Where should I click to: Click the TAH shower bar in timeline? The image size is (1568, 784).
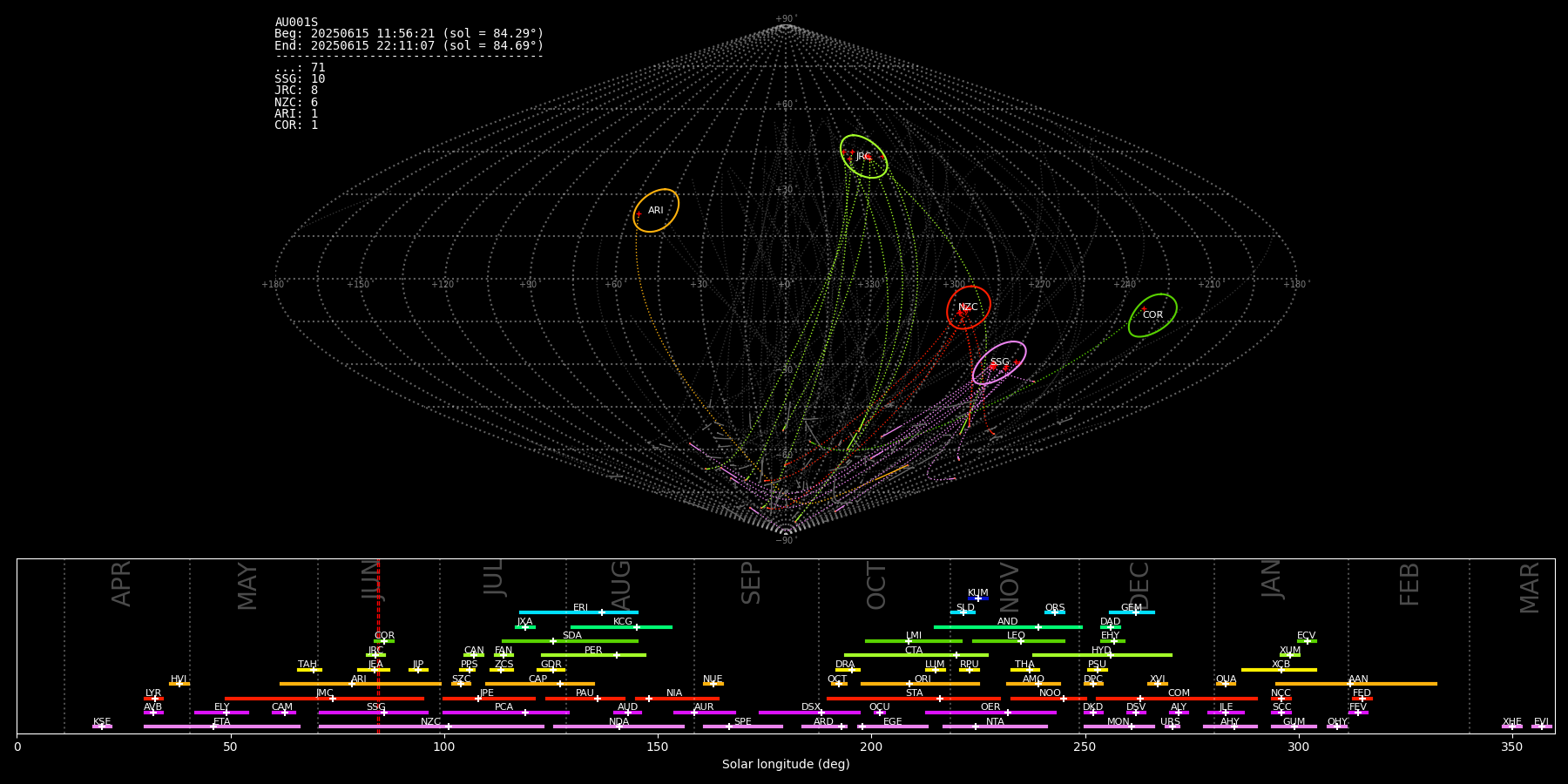tap(309, 670)
